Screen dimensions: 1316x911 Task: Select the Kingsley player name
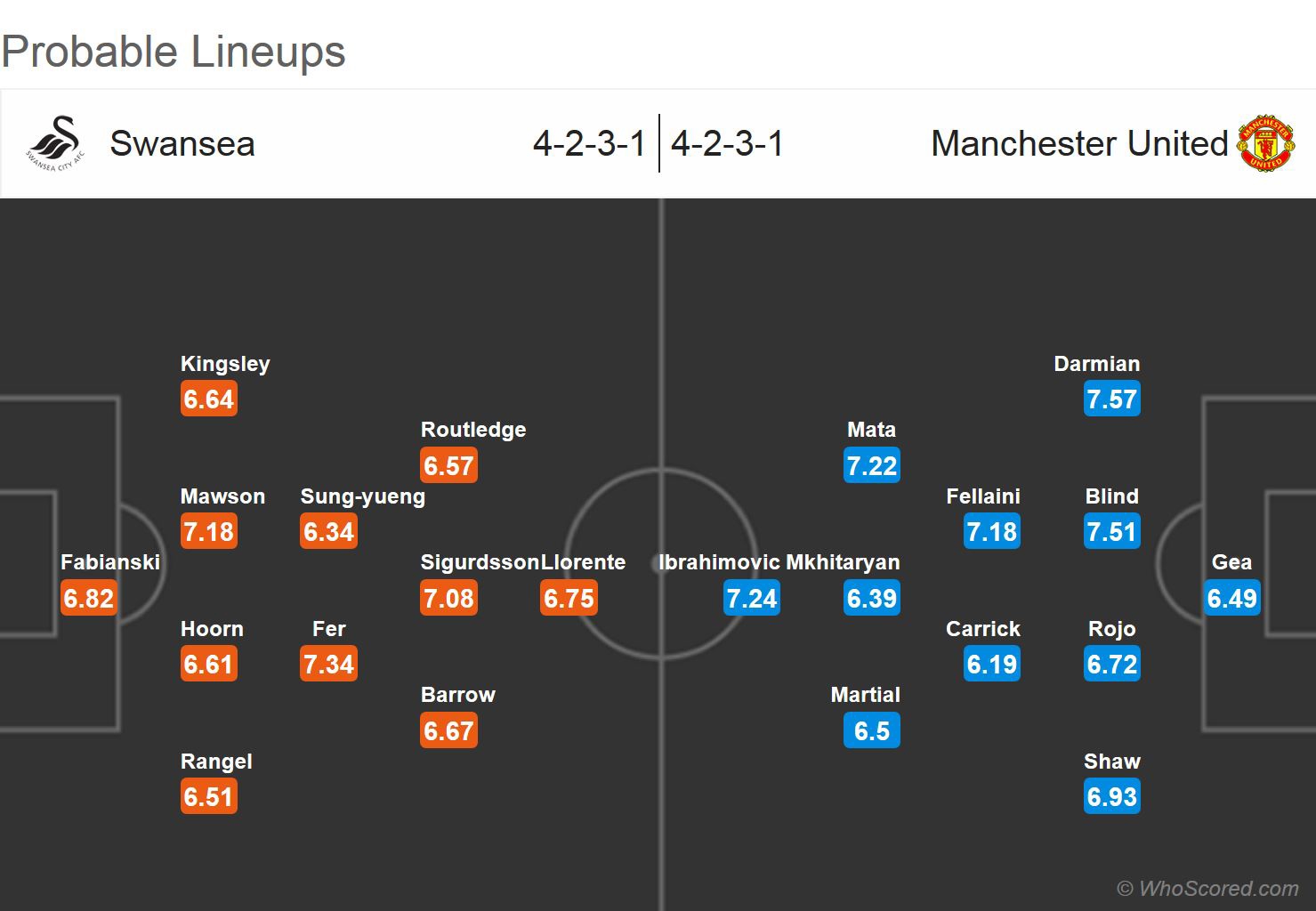click(x=225, y=364)
